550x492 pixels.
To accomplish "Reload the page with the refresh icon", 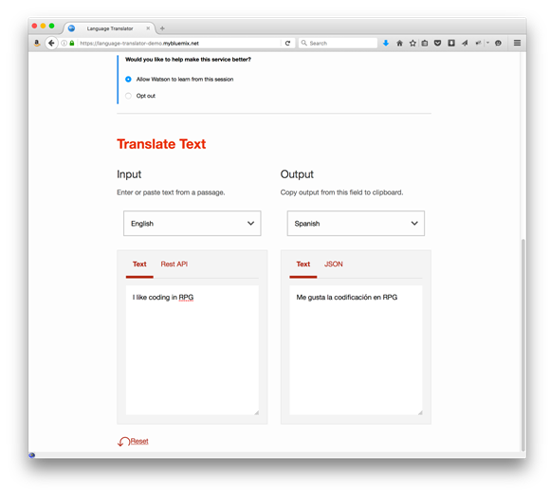I will pos(288,43).
